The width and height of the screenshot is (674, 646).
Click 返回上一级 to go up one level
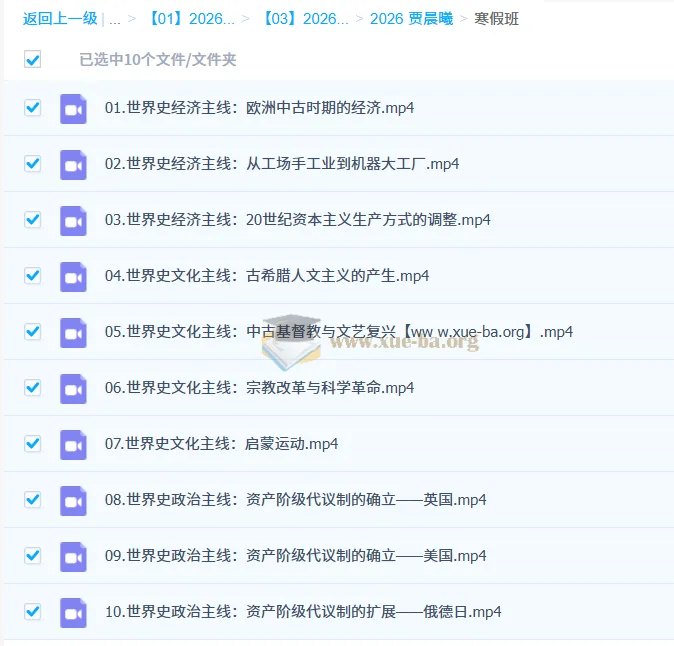tap(60, 19)
